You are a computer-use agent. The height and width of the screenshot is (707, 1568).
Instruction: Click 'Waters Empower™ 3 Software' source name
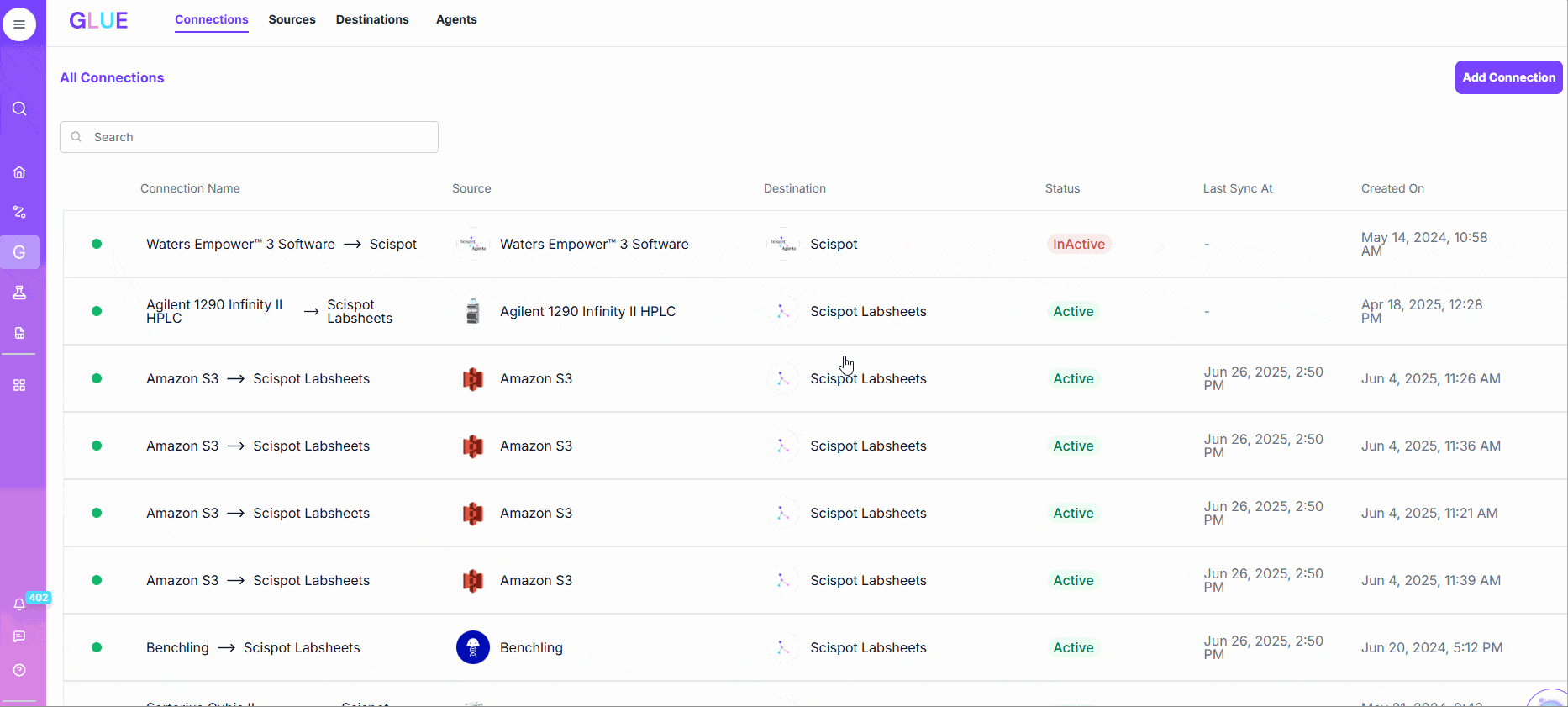[594, 244]
